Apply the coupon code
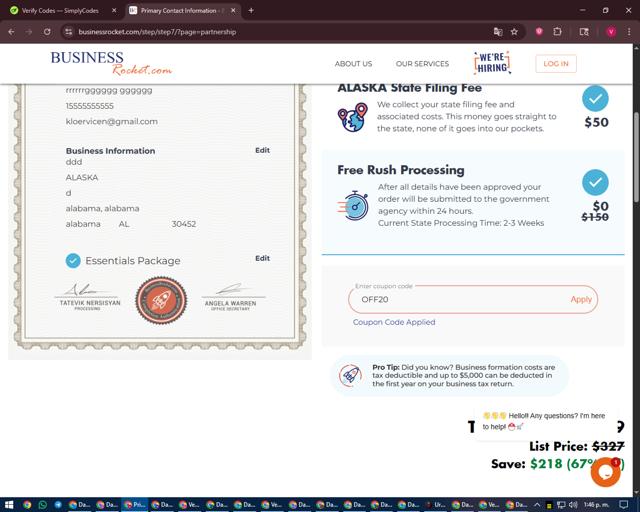640x512 pixels. (x=581, y=299)
